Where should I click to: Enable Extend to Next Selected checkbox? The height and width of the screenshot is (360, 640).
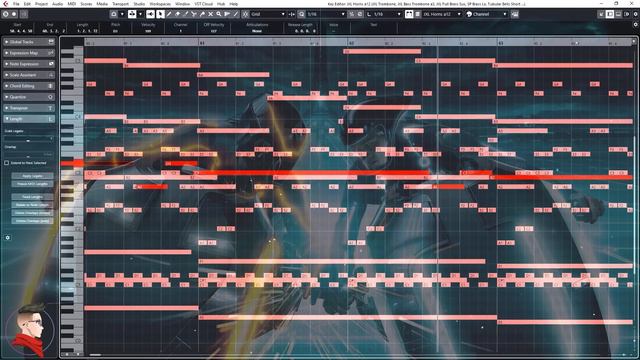(x=7, y=163)
